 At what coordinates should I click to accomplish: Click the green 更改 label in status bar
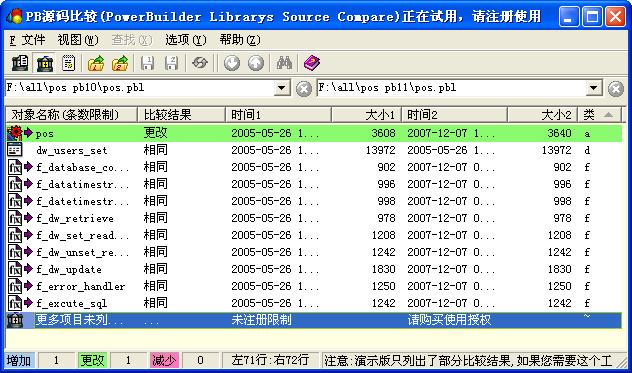coord(92,360)
